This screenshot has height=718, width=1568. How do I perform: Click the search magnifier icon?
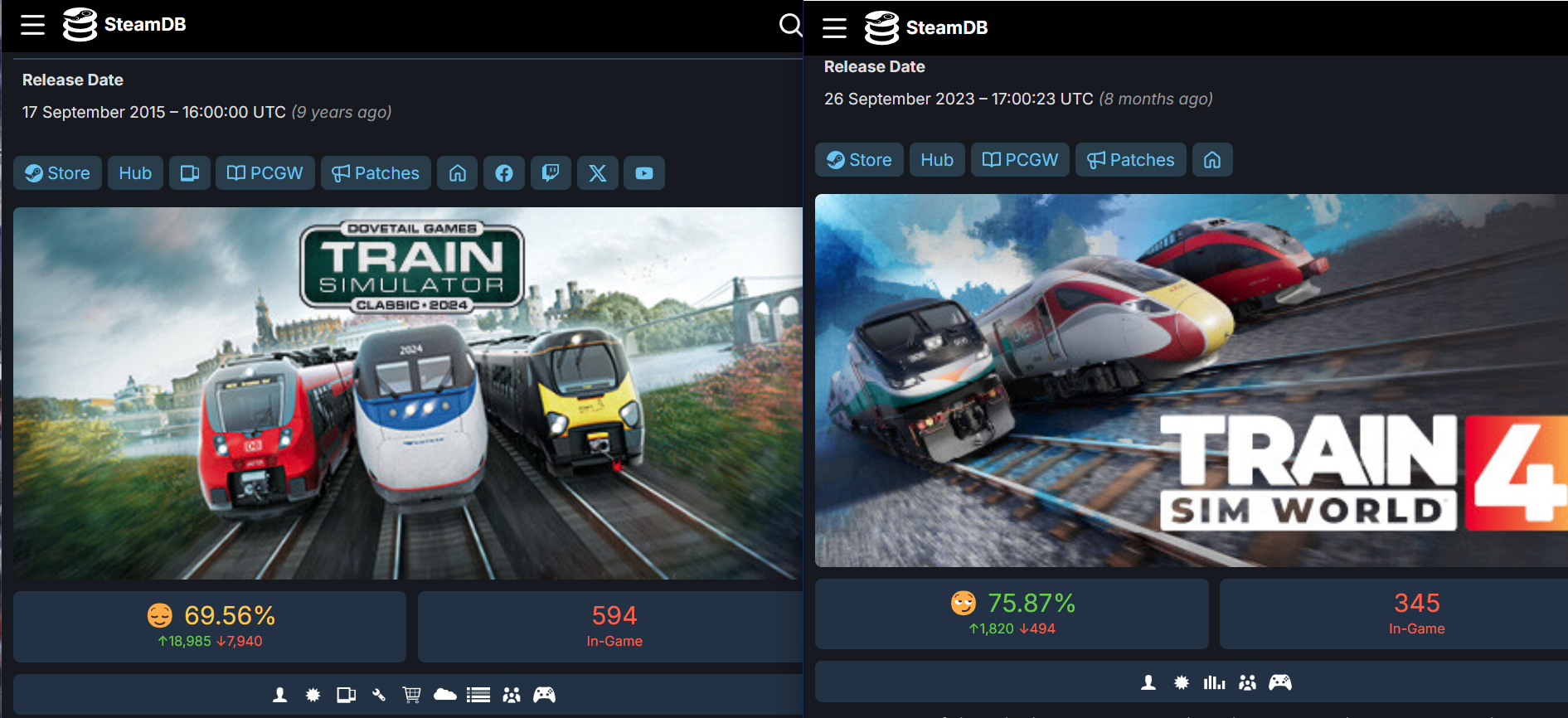tap(790, 25)
